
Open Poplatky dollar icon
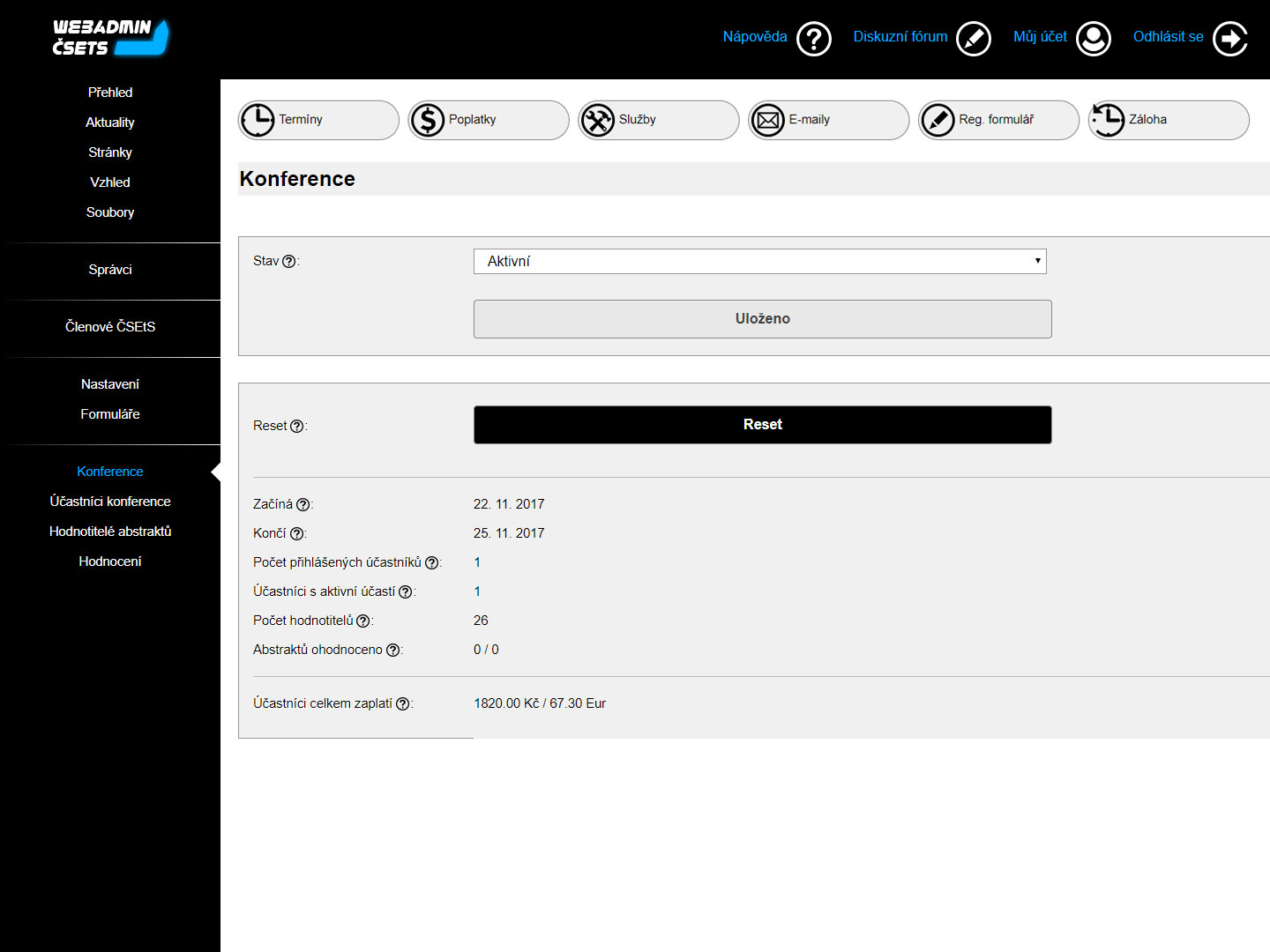point(428,120)
